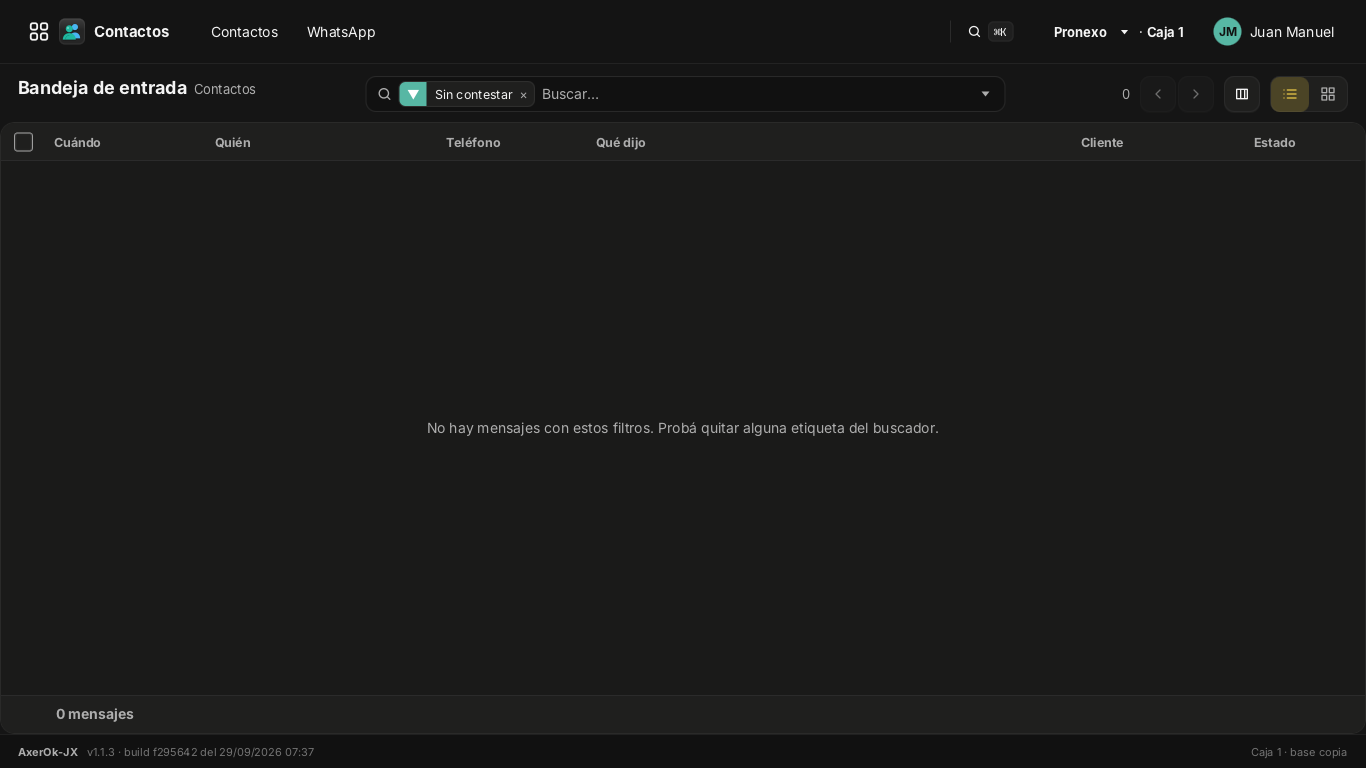Open the apps grid launcher icon

tap(39, 32)
